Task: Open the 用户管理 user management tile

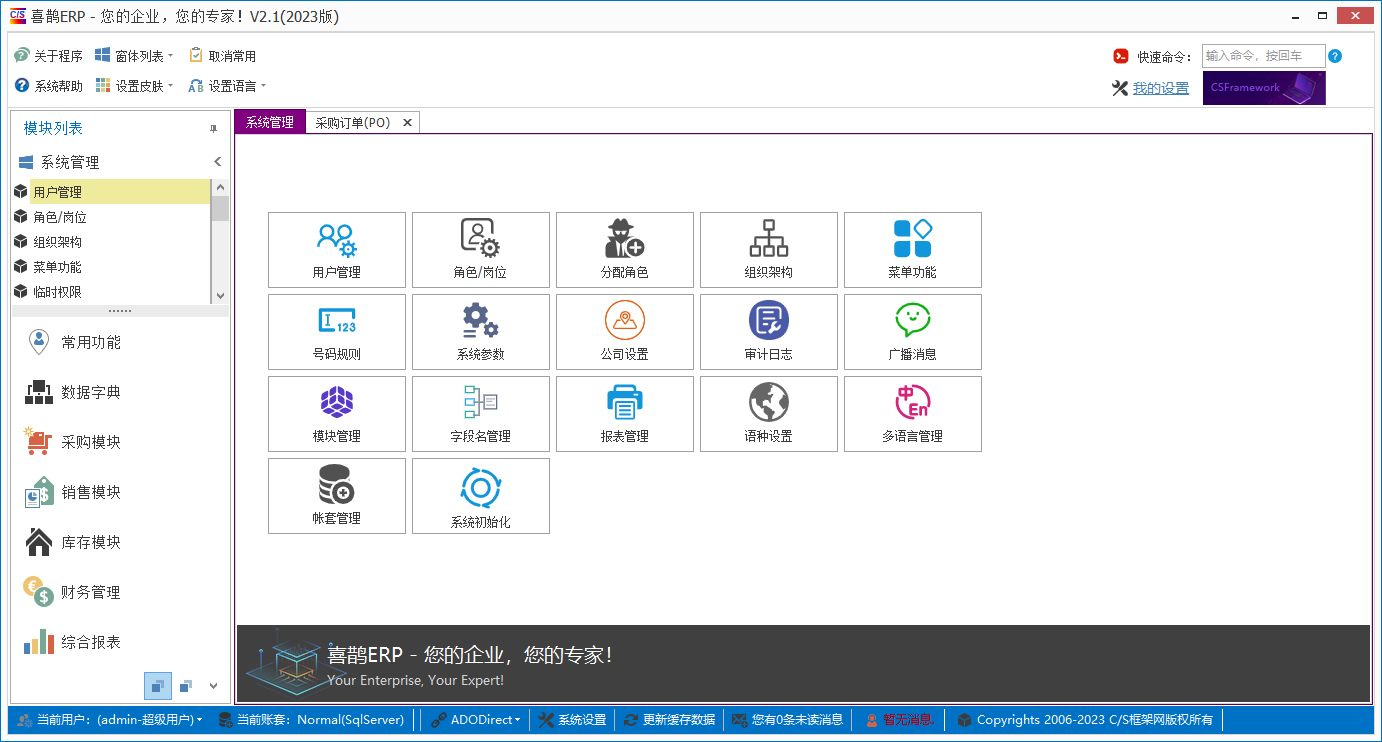Action: point(337,250)
